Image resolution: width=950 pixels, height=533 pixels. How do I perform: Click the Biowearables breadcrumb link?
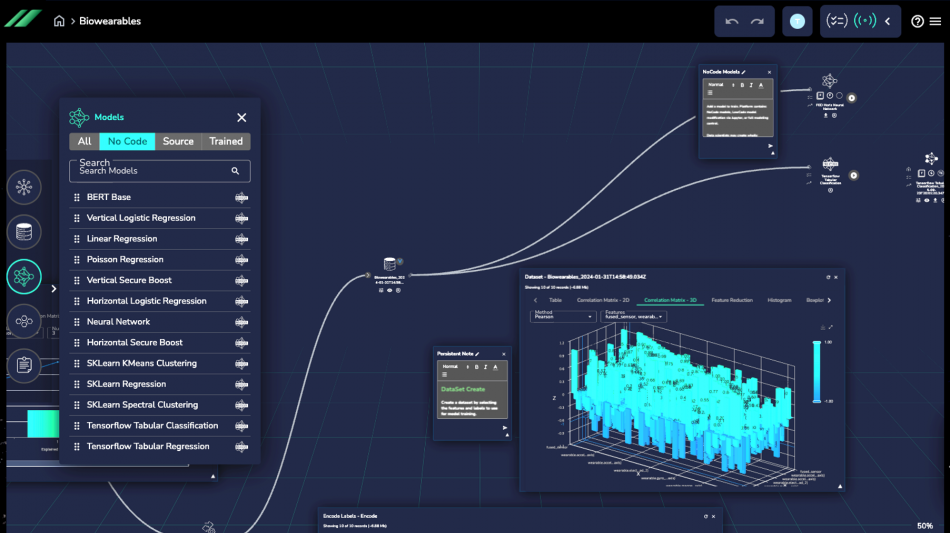[x=110, y=21]
